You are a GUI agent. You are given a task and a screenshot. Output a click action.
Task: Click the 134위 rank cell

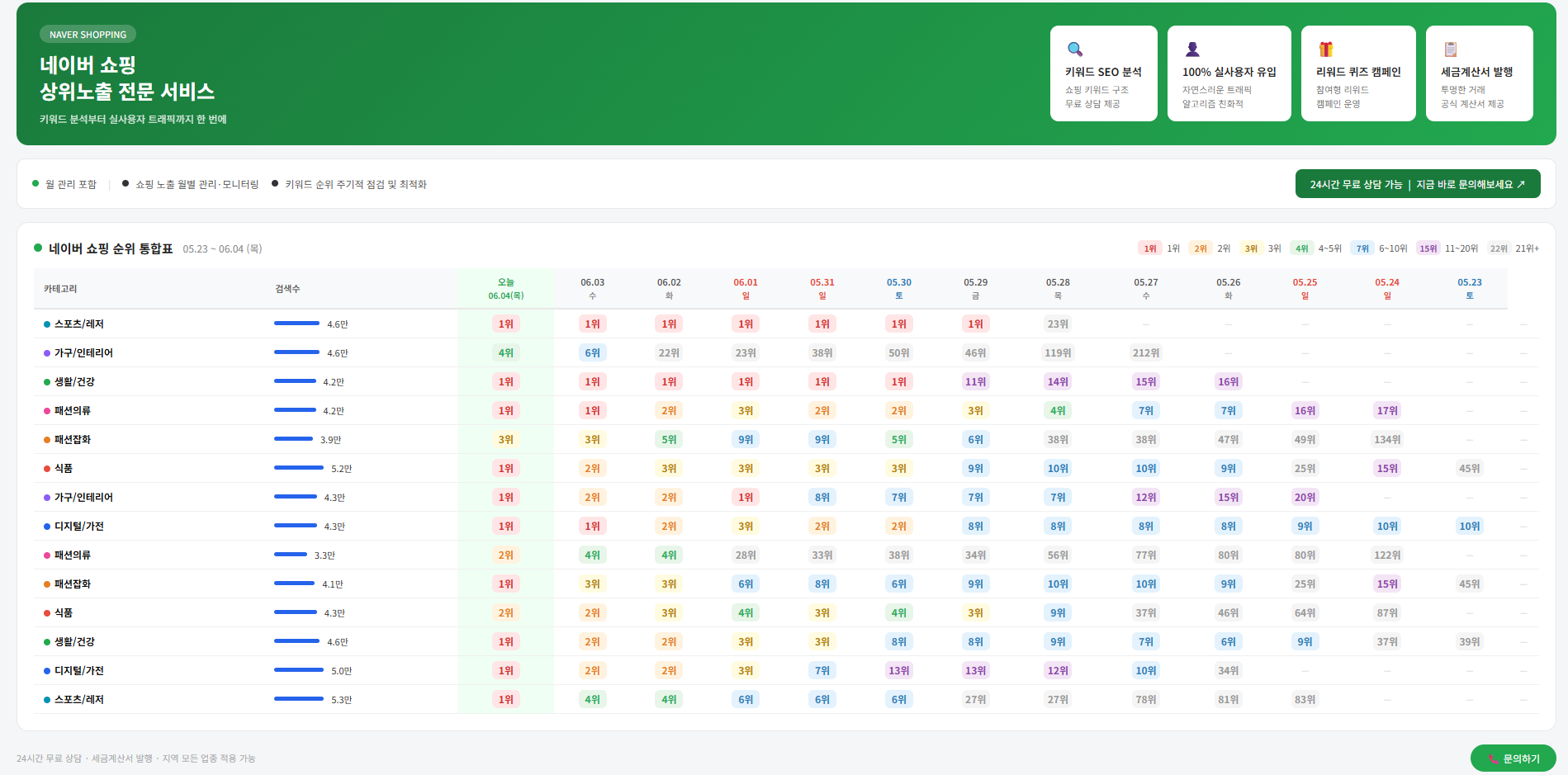click(x=1387, y=439)
